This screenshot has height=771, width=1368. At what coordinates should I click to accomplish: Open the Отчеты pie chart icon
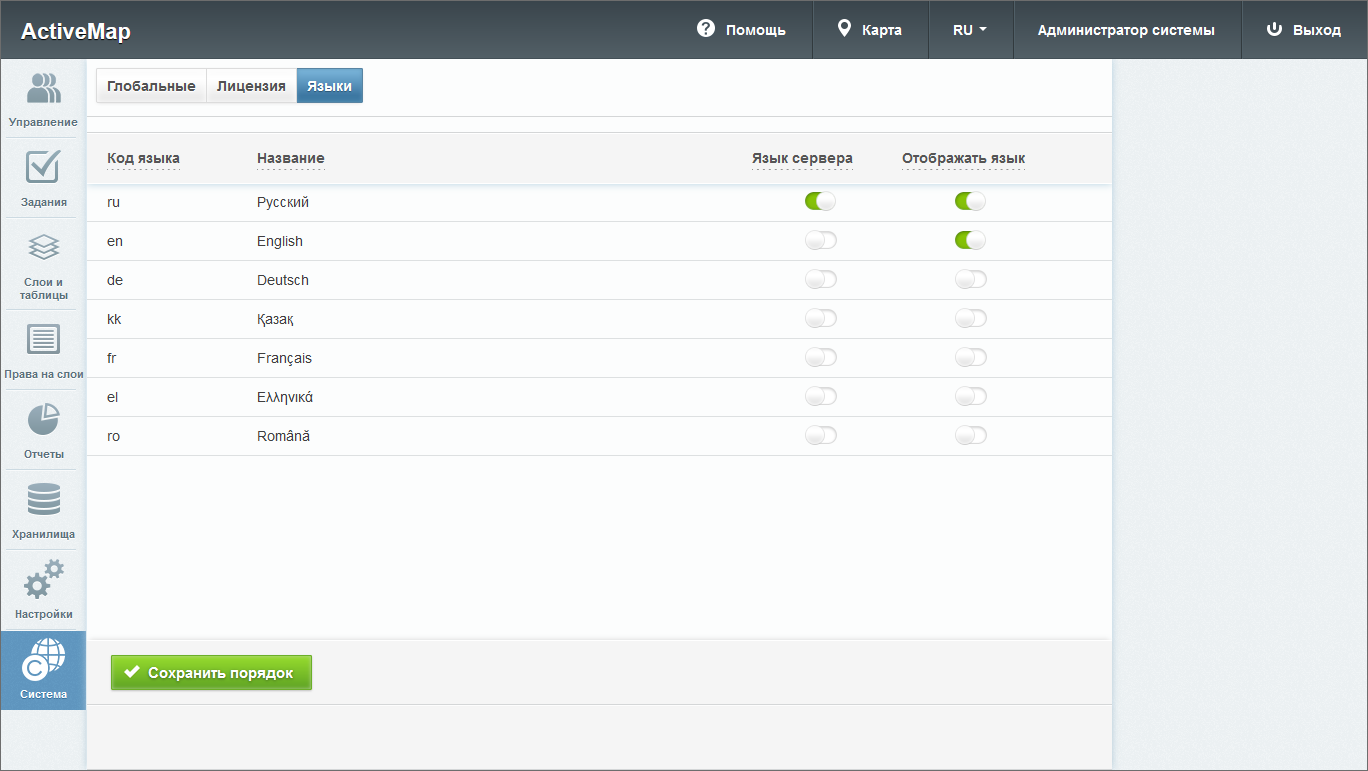pyautogui.click(x=43, y=420)
